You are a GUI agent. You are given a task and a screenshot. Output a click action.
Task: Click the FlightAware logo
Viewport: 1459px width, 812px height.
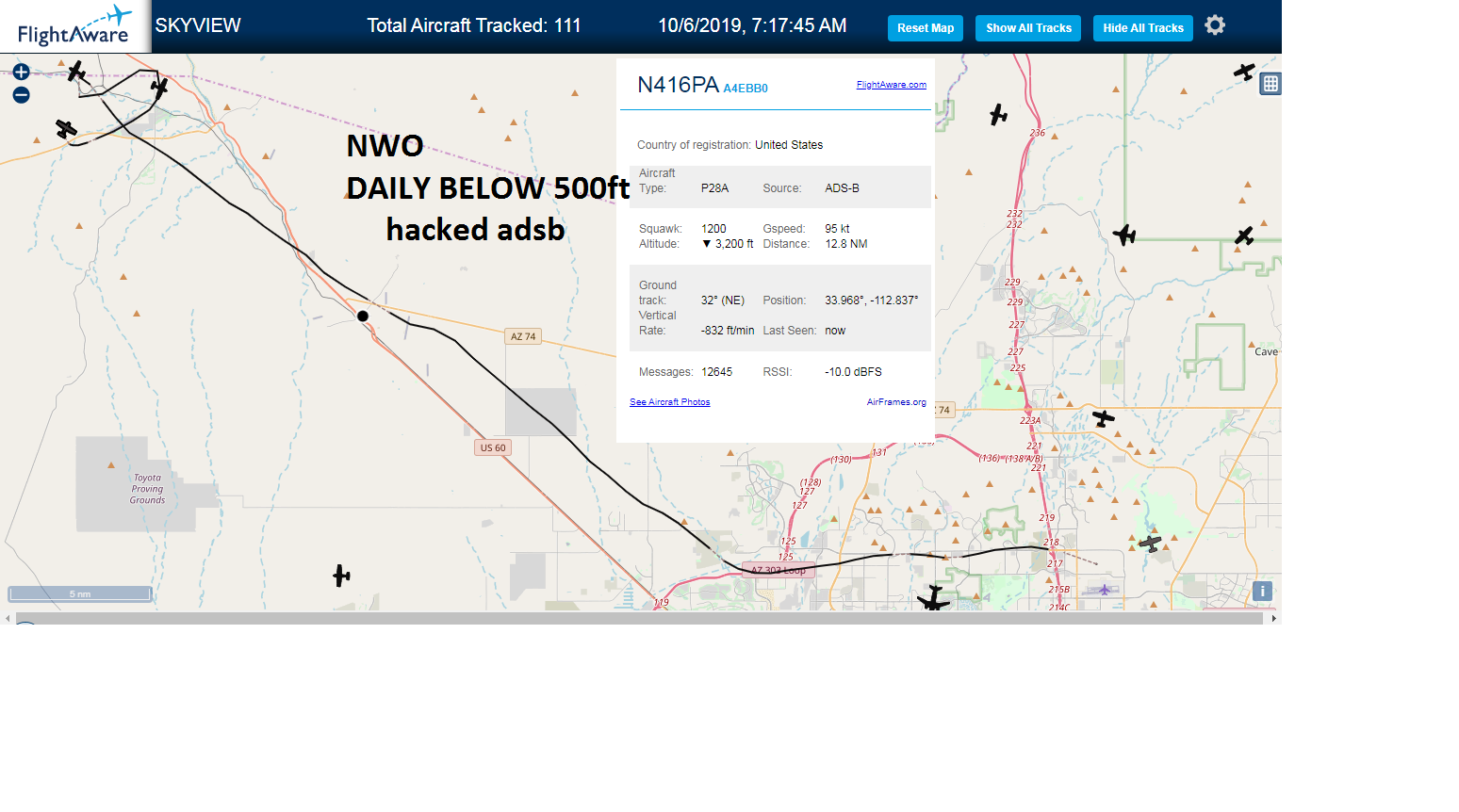74,26
